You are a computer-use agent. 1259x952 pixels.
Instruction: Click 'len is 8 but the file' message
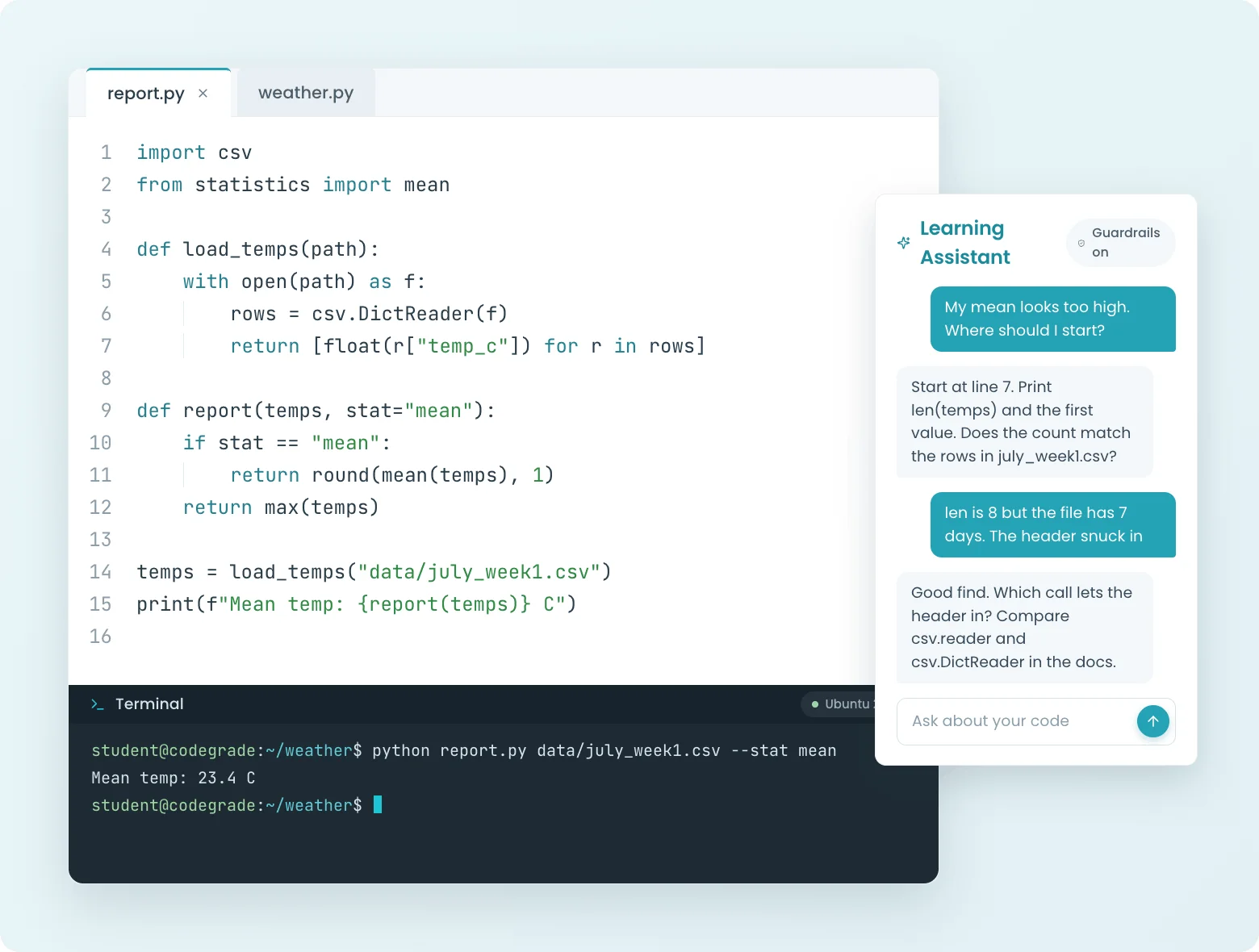(1053, 524)
